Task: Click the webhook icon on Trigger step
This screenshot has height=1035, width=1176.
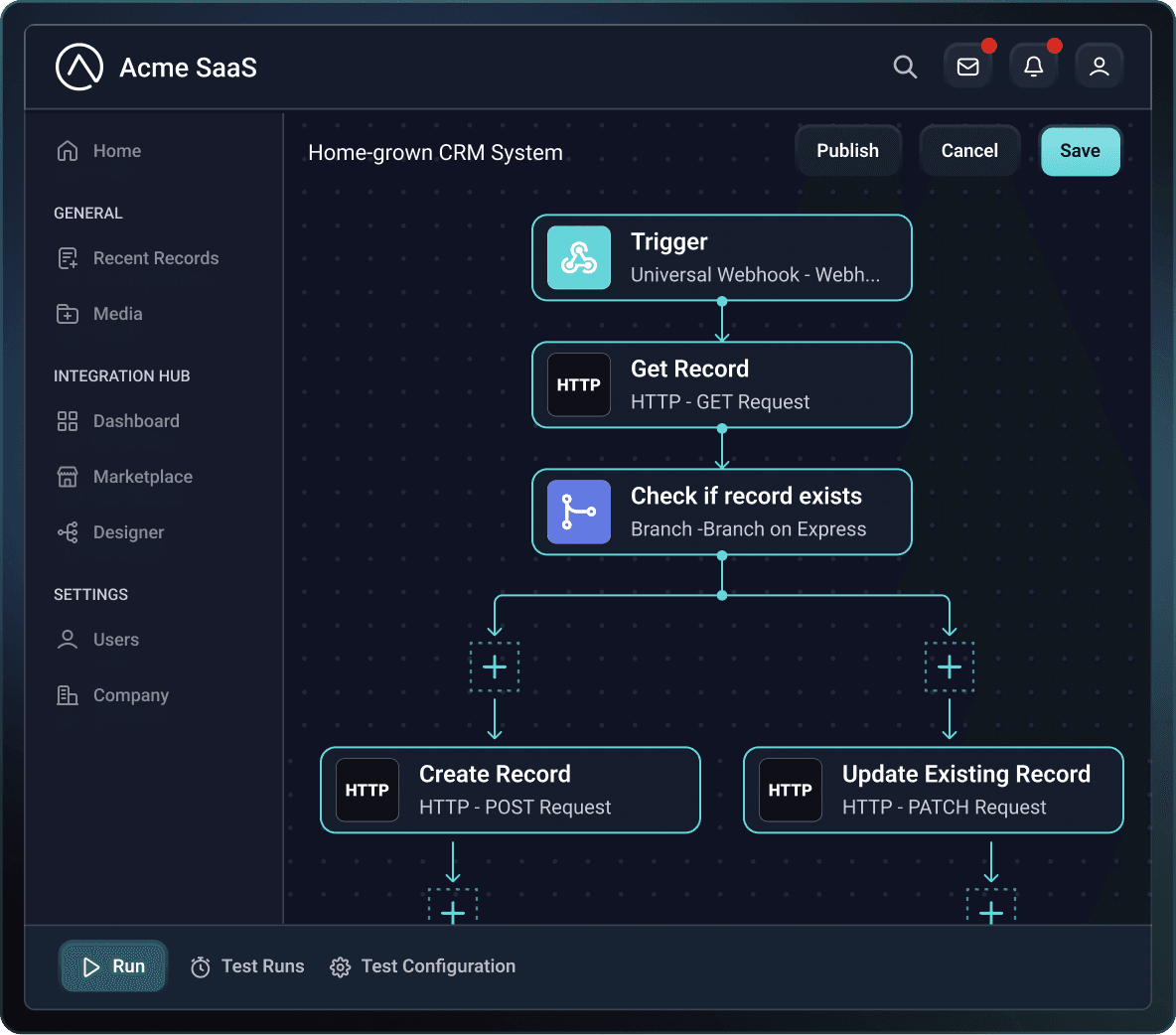Action: 578,257
